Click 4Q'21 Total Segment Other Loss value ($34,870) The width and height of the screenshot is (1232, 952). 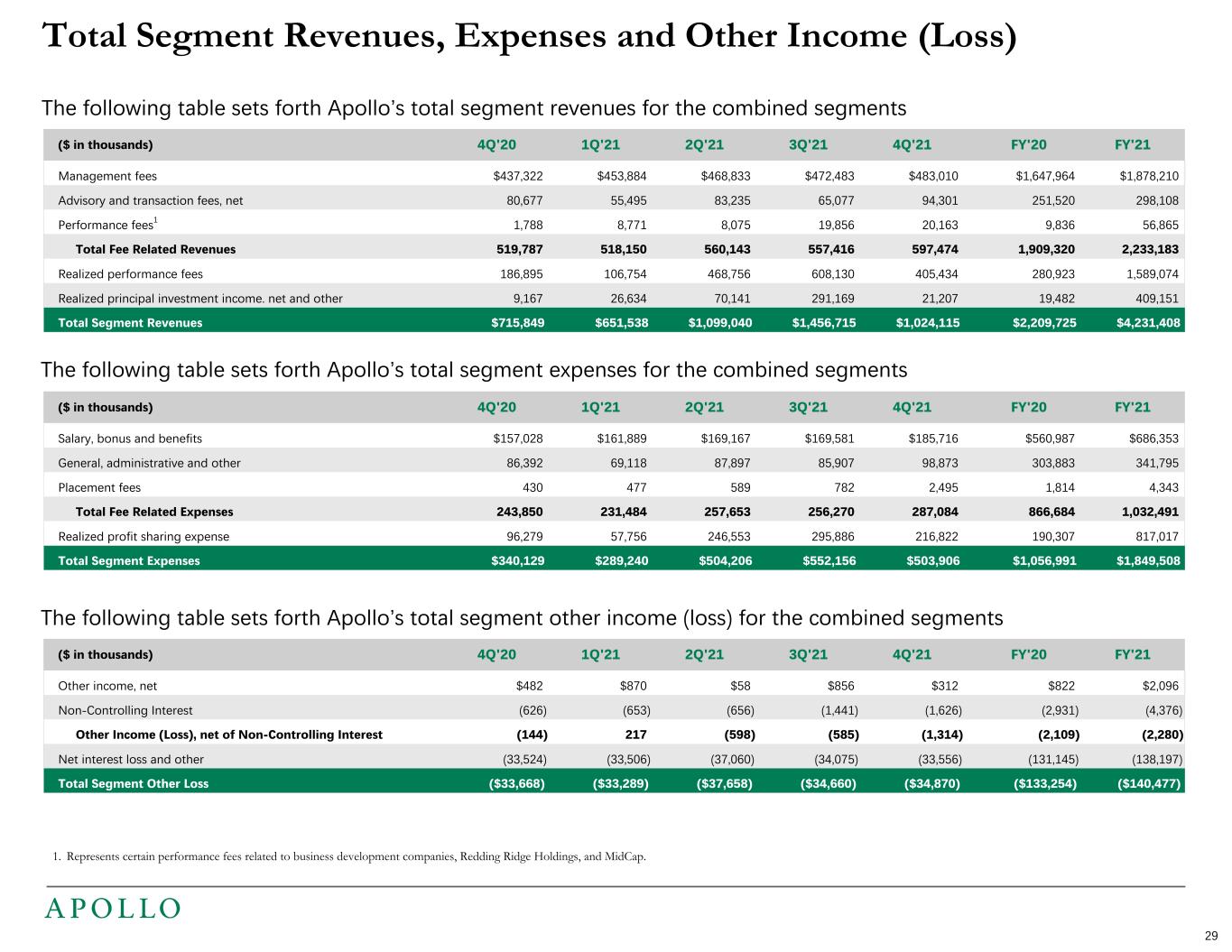(931, 783)
